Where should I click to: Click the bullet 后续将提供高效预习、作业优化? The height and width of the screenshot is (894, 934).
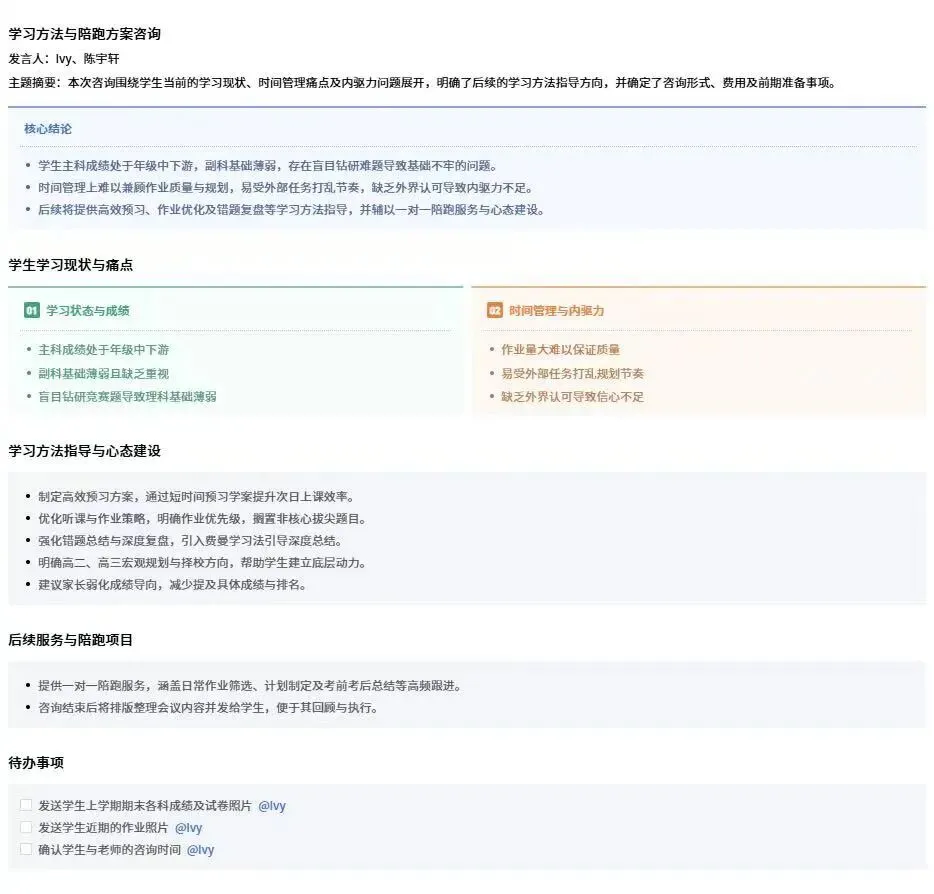[x=291, y=210]
